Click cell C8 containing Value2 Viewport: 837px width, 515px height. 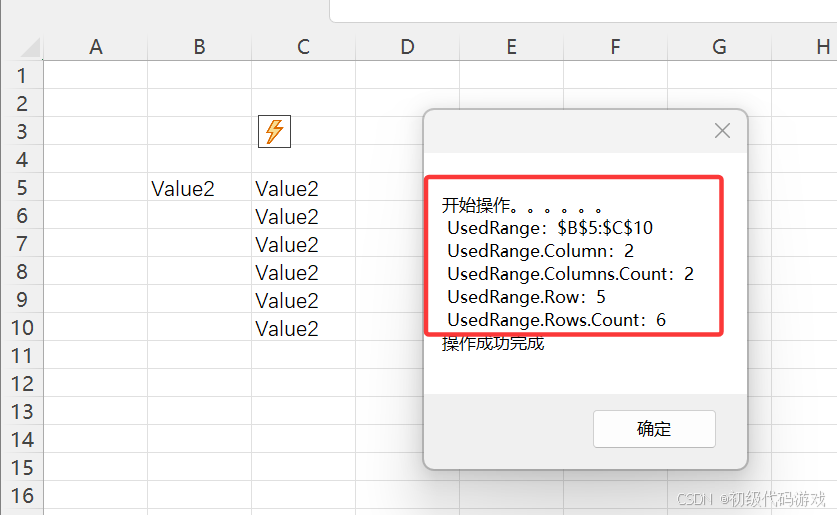[303, 271]
